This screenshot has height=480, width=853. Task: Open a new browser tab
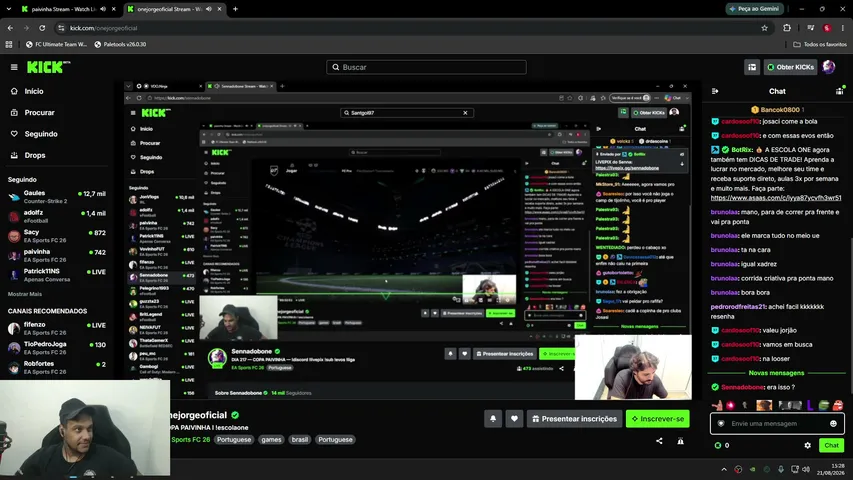(x=236, y=9)
